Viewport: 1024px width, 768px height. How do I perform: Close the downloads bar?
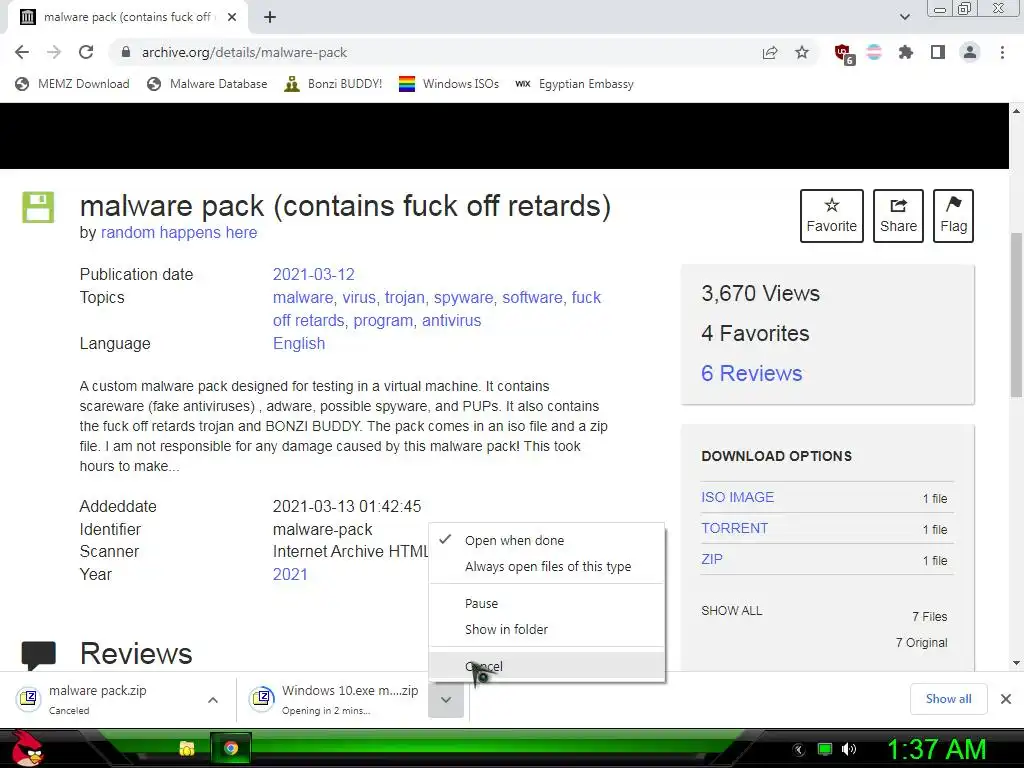pos(1006,699)
